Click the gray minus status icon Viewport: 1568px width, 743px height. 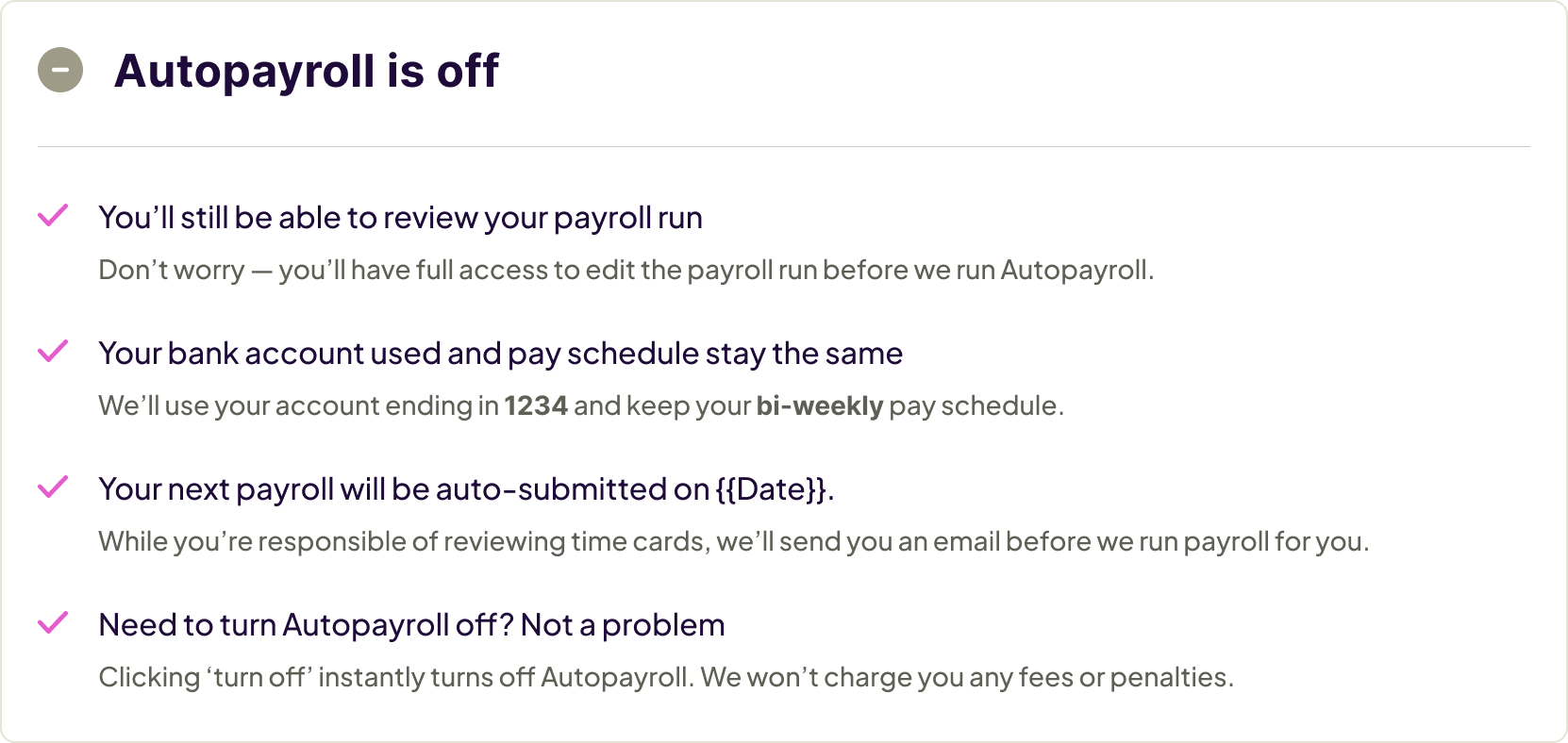[x=60, y=70]
